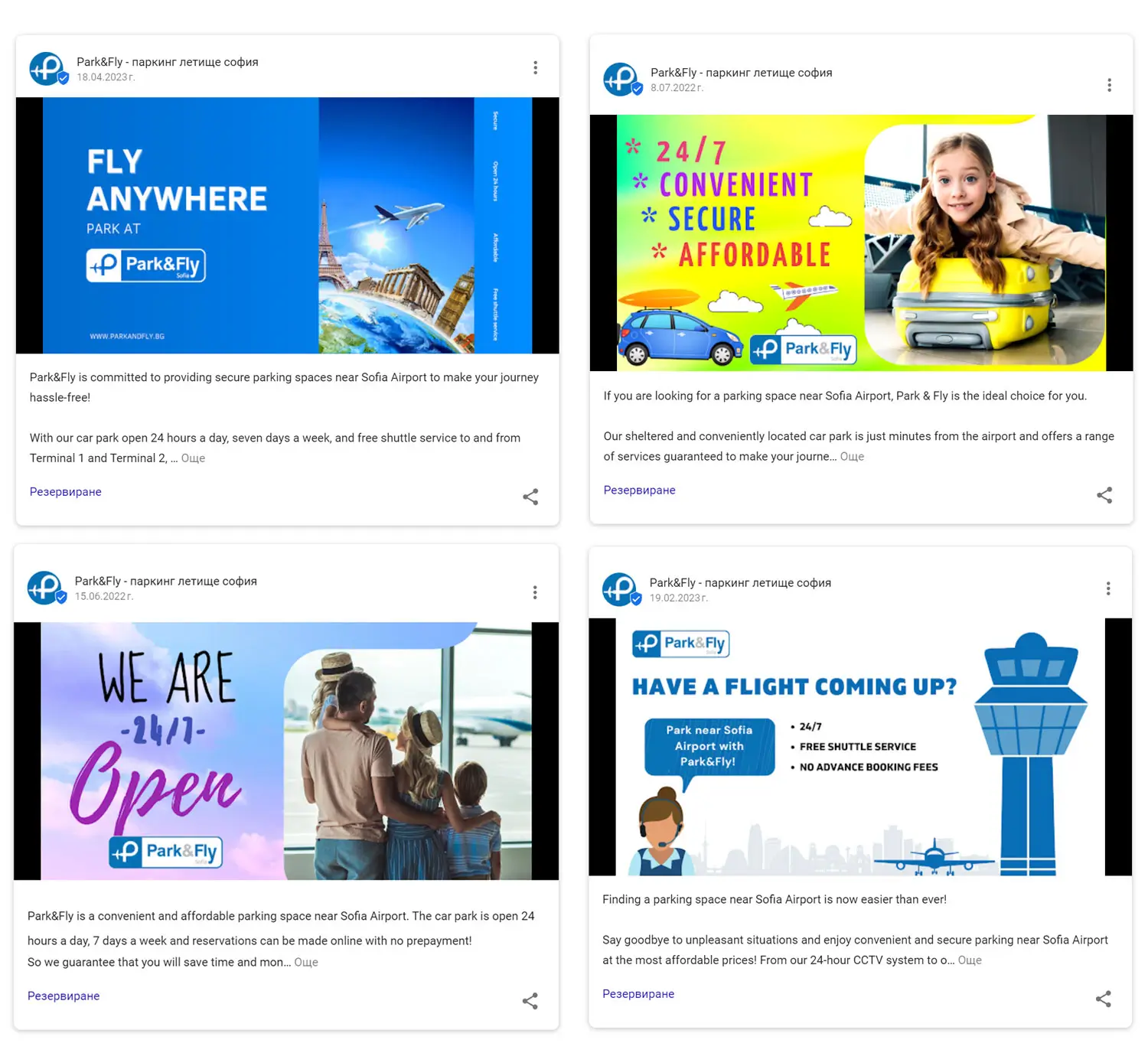The width and height of the screenshot is (1148, 1056).
Task: Expand "Още" on the 15.06.2022 post
Action: [x=306, y=962]
